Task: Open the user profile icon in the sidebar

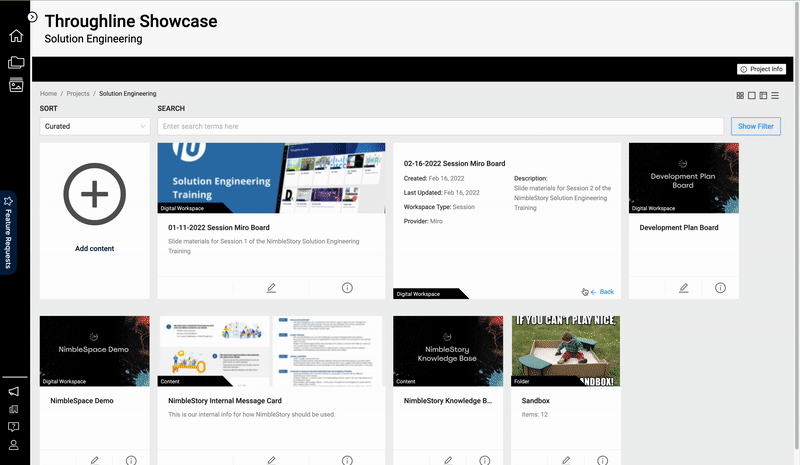Action: 15,445
